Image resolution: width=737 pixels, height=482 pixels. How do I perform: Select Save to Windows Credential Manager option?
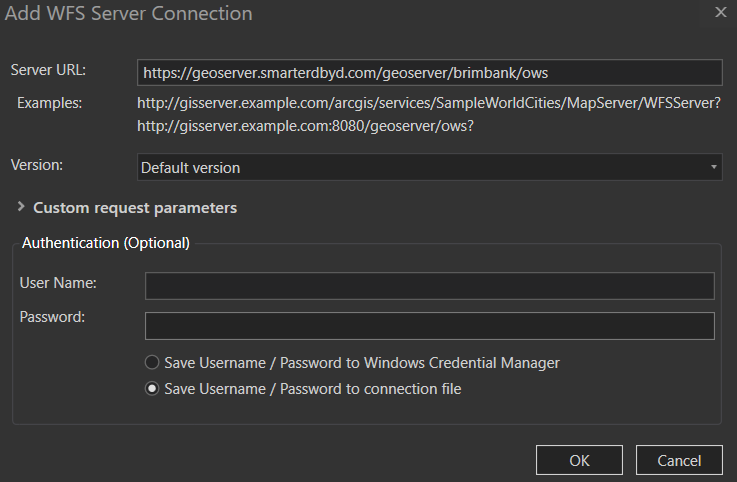pos(153,362)
